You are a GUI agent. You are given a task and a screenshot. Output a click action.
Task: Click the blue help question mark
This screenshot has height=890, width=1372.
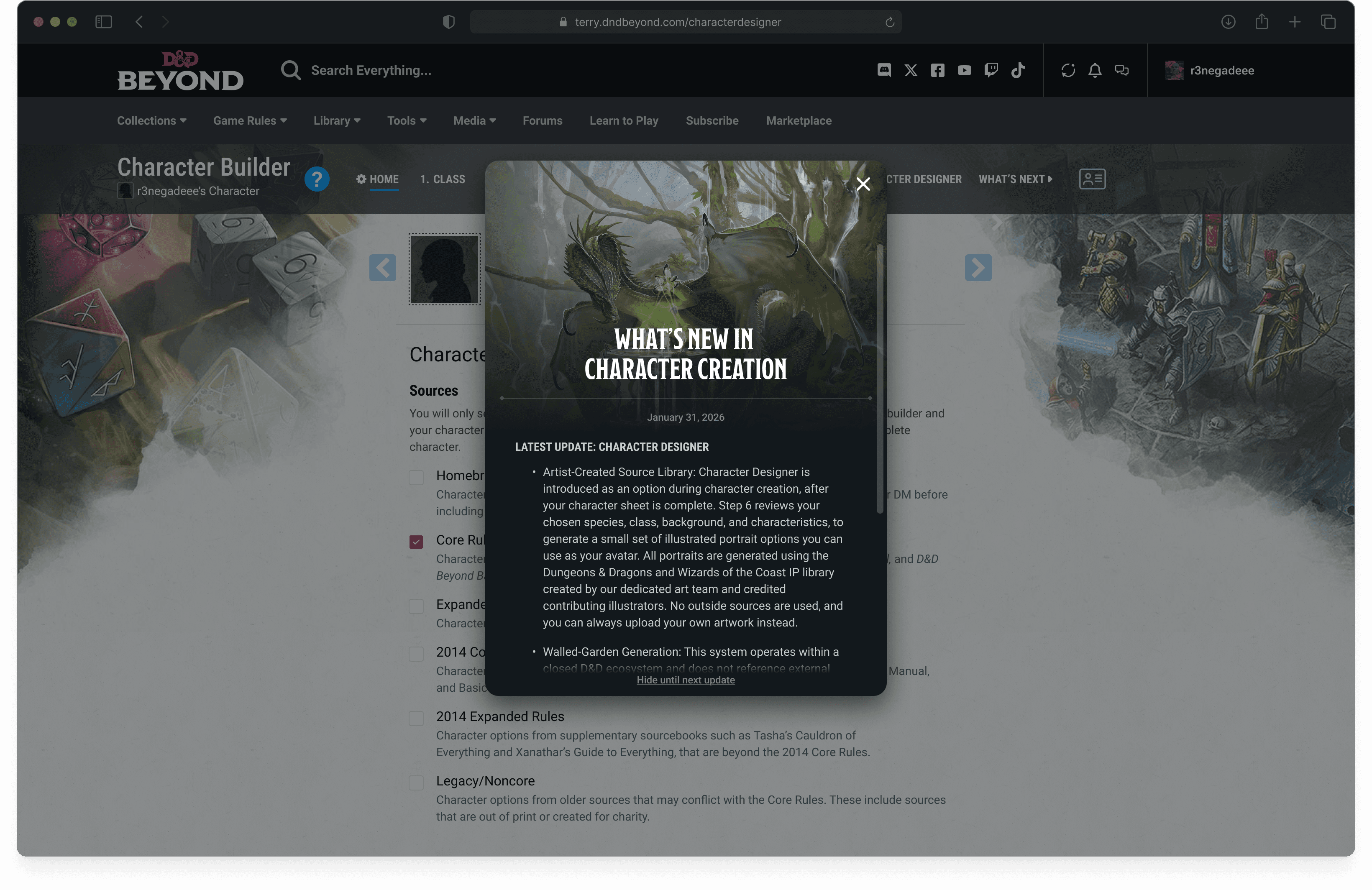tap(317, 179)
